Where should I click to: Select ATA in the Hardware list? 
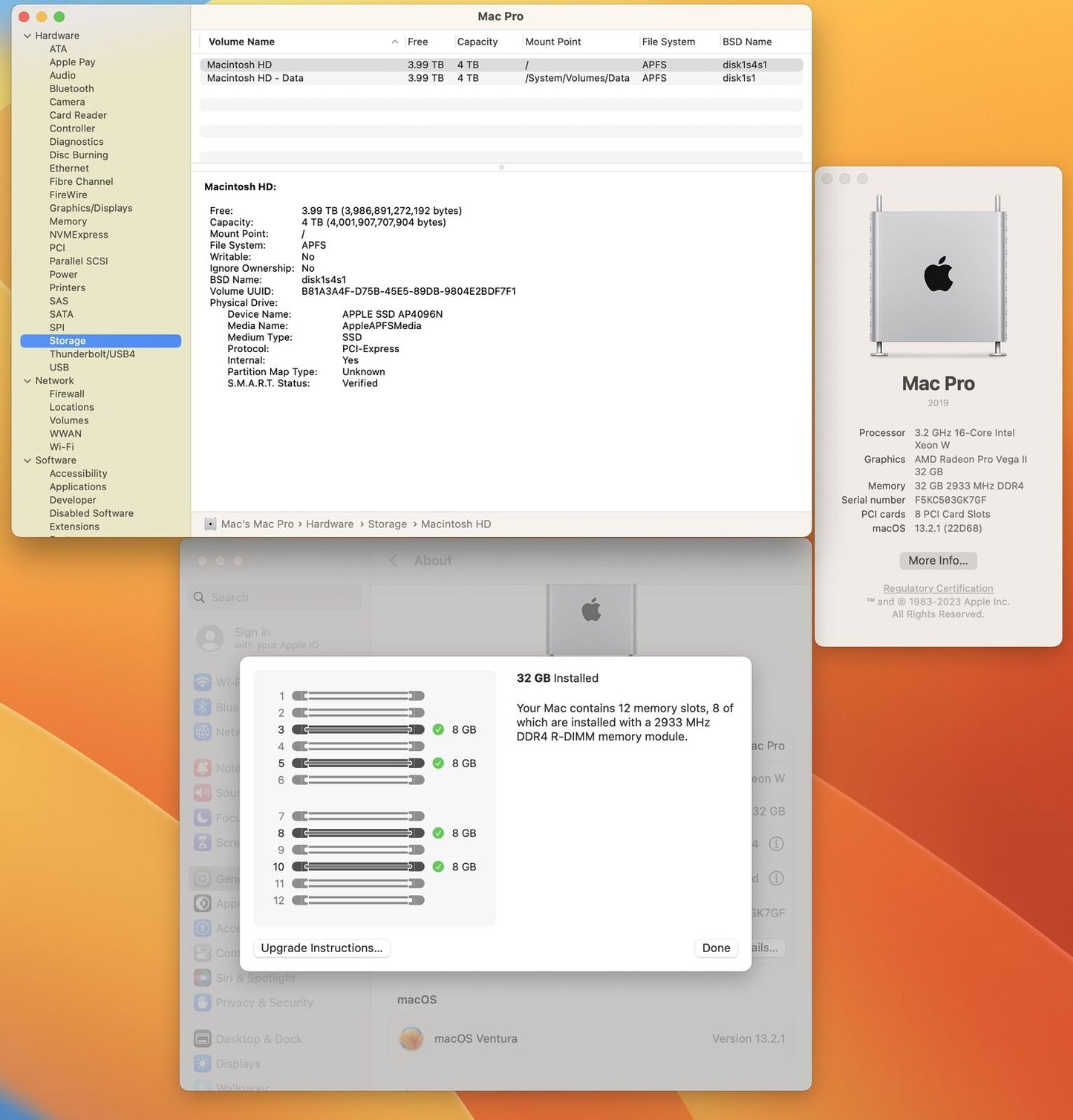[x=58, y=49]
